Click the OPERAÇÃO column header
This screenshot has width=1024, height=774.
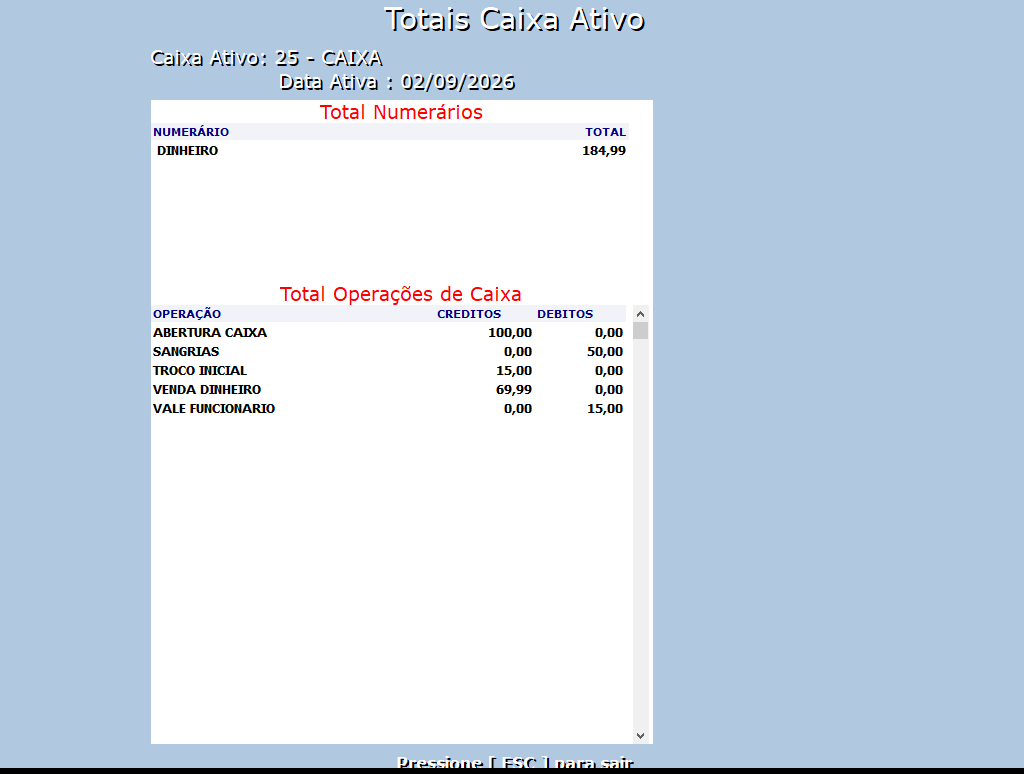[187, 314]
